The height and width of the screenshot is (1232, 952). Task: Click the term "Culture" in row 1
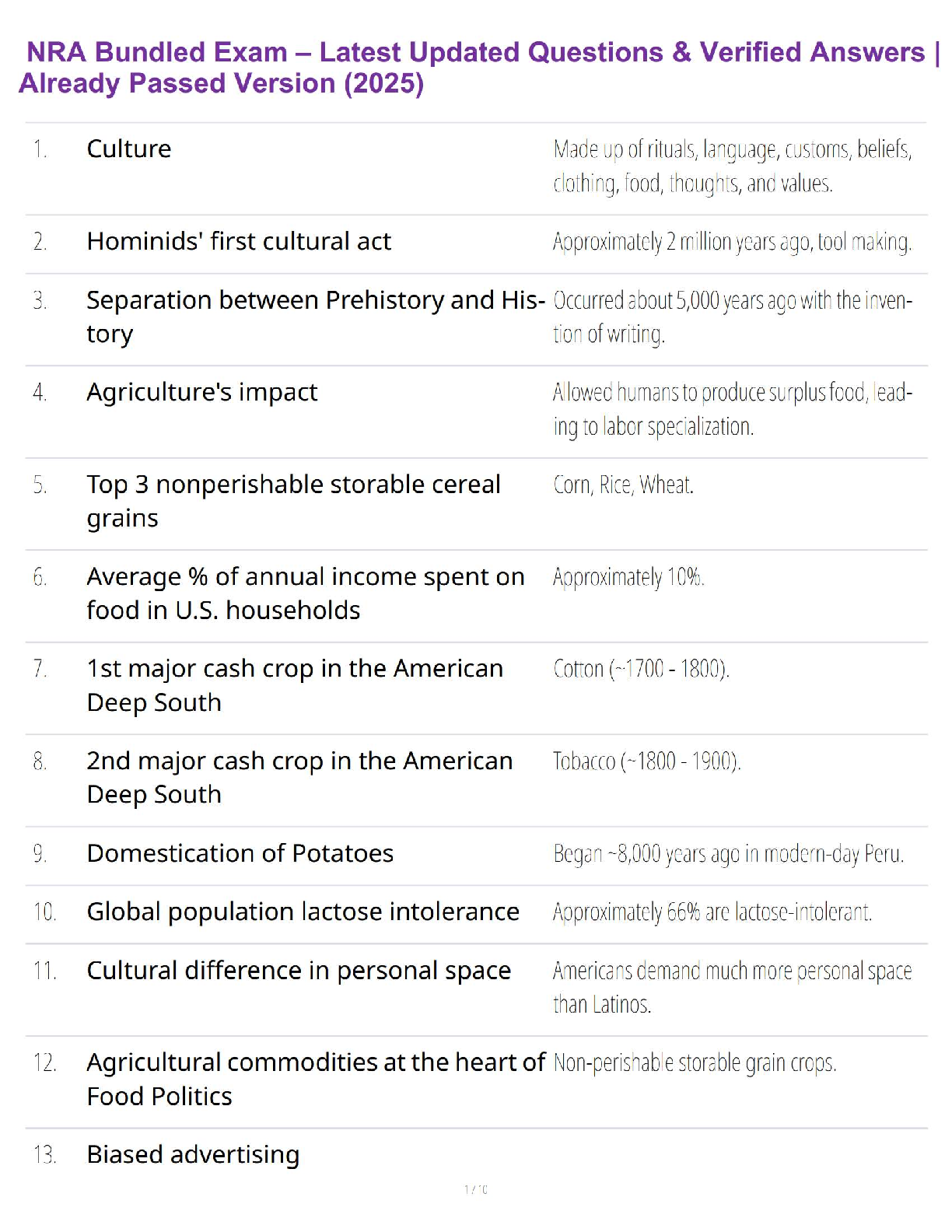click(x=129, y=149)
